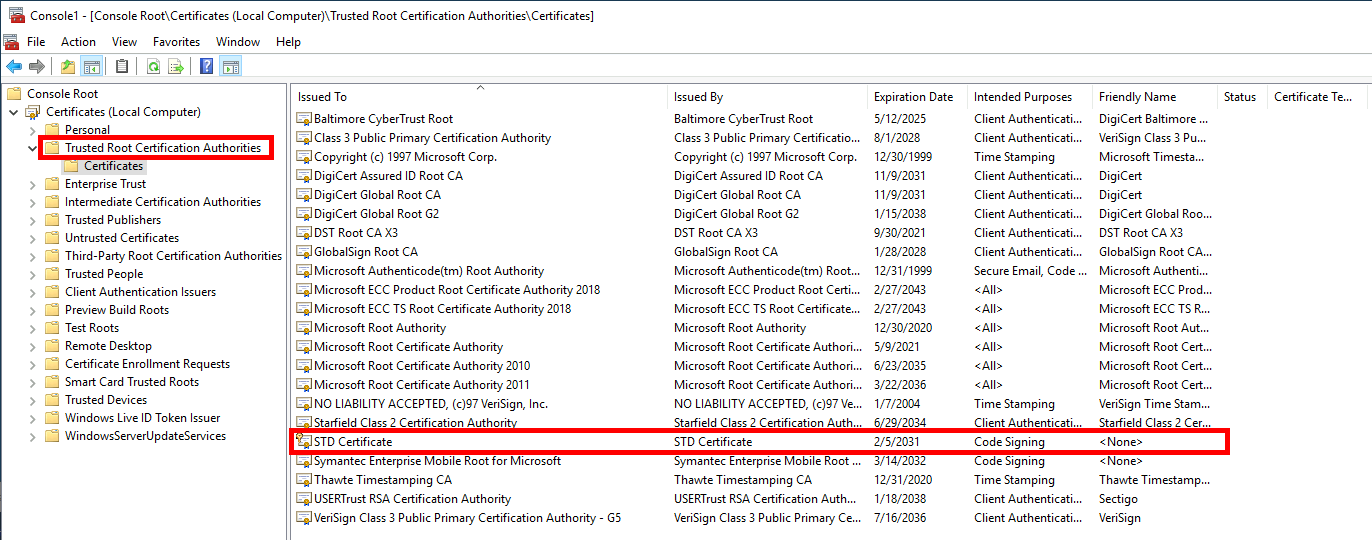Click the certificate icon beside Microsoft Root Authority
This screenshot has height=540, width=1372.
(x=304, y=328)
